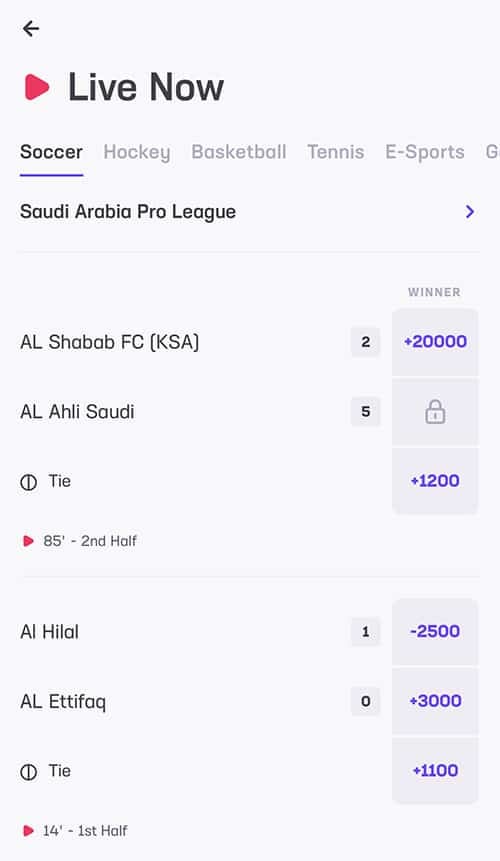Click the tie icon under AL Ettifaq

click(x=29, y=772)
